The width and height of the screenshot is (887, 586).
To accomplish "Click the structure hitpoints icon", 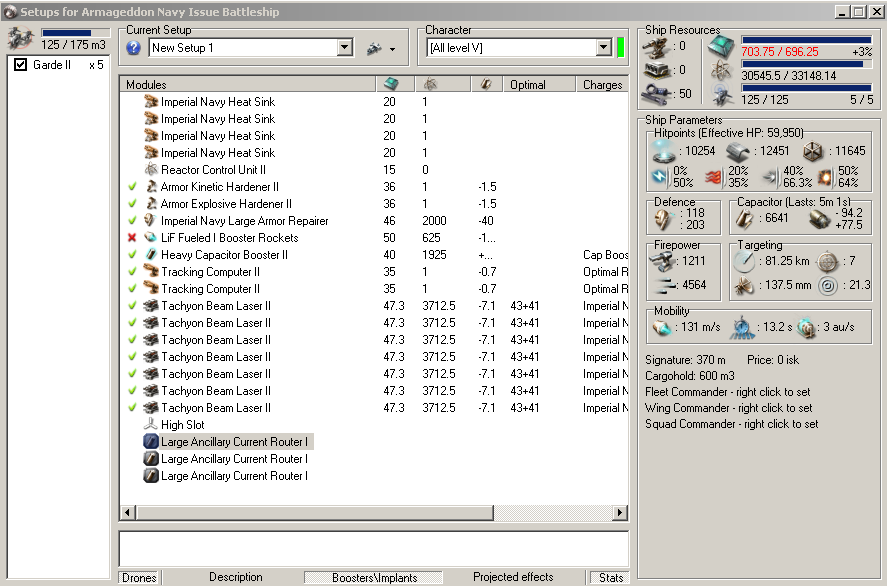I will pos(813,152).
